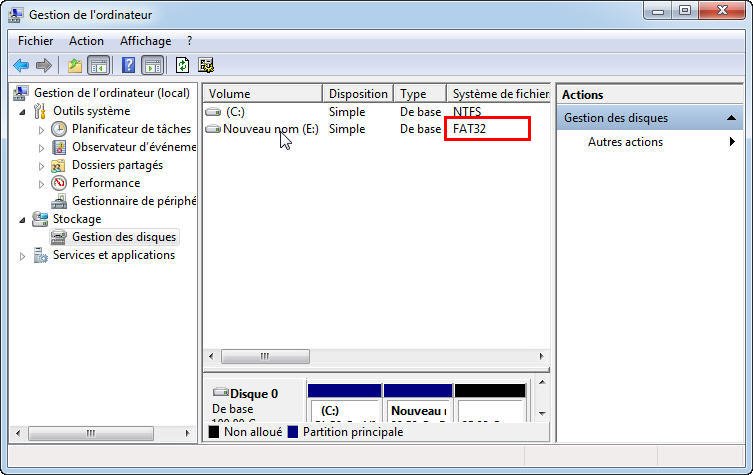Expand the Observateur d'événements node

point(41,148)
